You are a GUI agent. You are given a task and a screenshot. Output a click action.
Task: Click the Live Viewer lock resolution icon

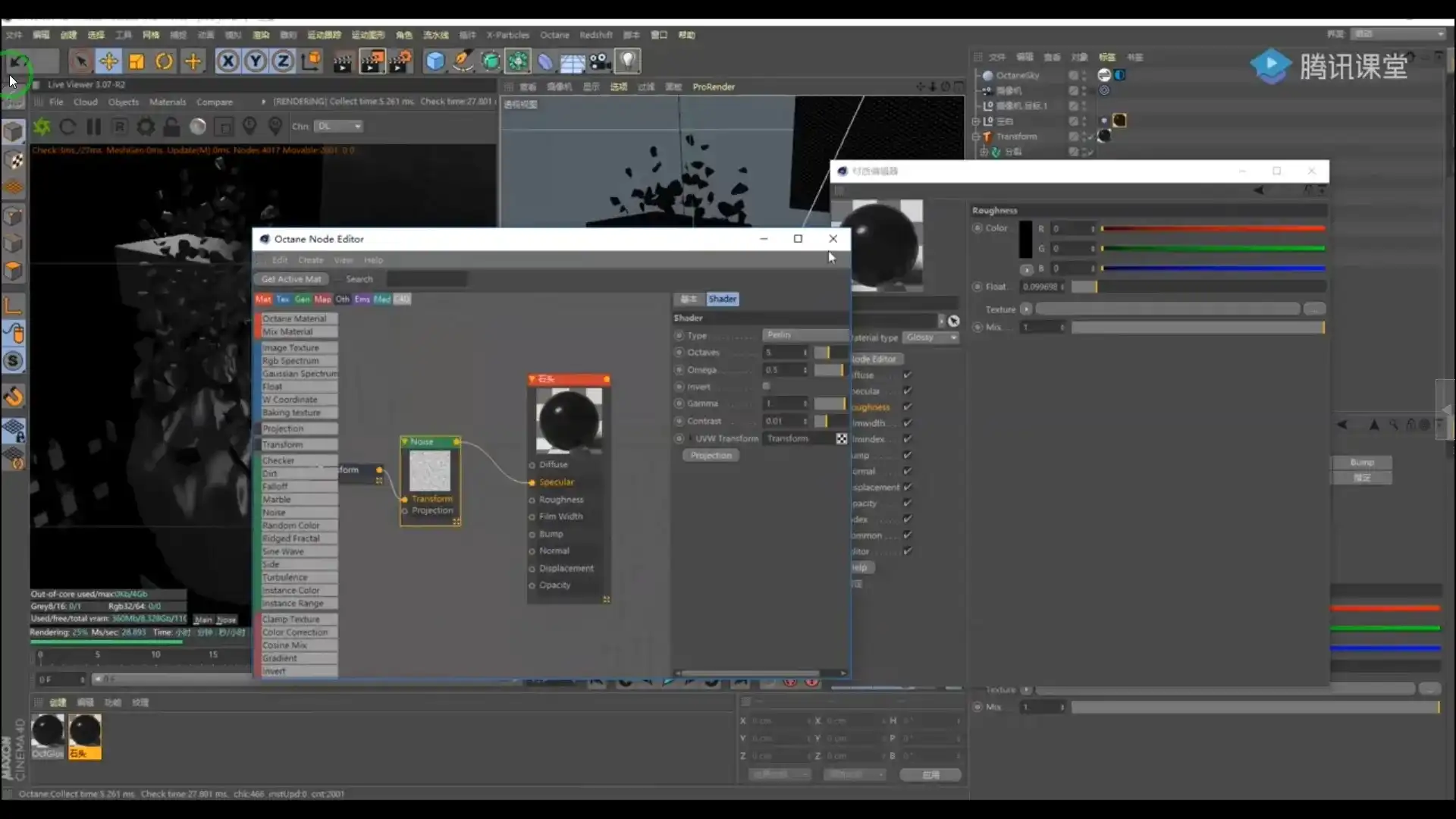(x=172, y=127)
